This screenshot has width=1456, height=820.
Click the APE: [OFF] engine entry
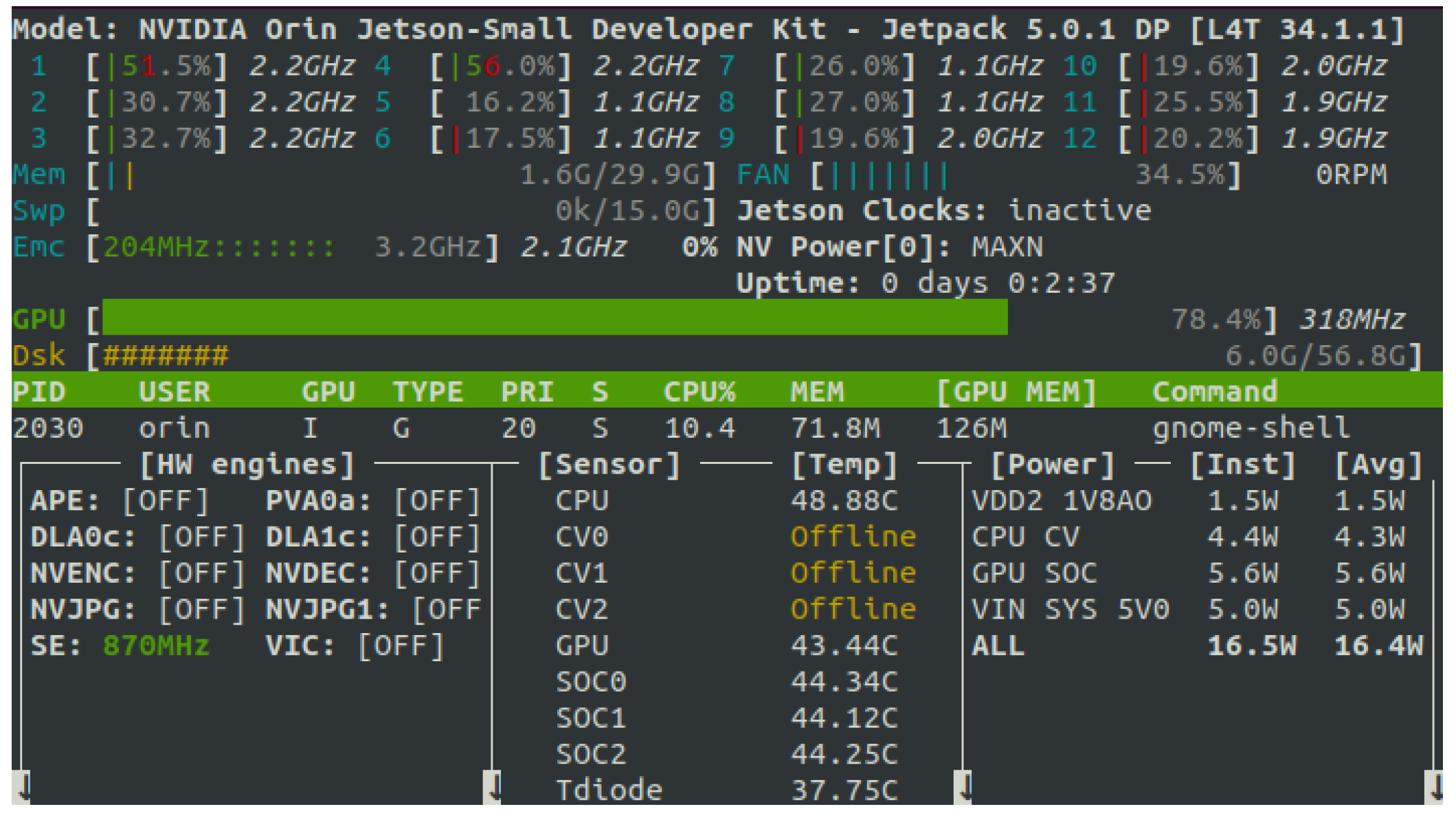pos(120,501)
